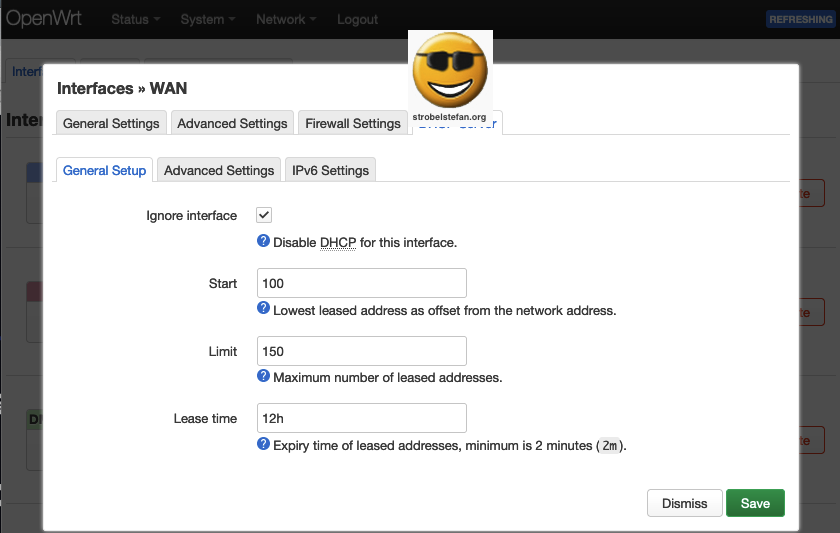Click the help icon under Limit field
This screenshot has height=533, width=840.
(x=264, y=377)
